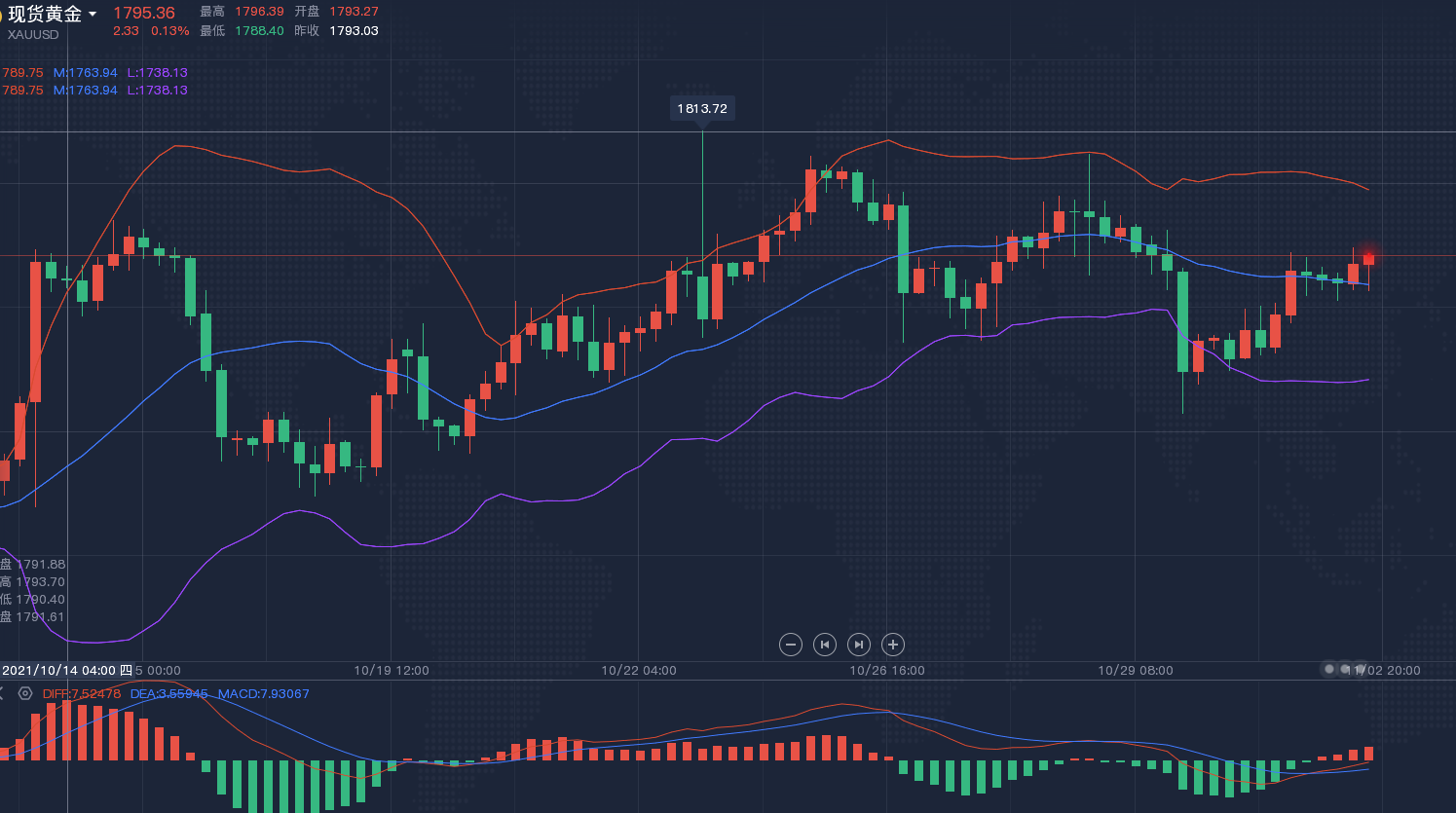
Task: Click the glowing red current-price dot
Action: coord(1369,256)
